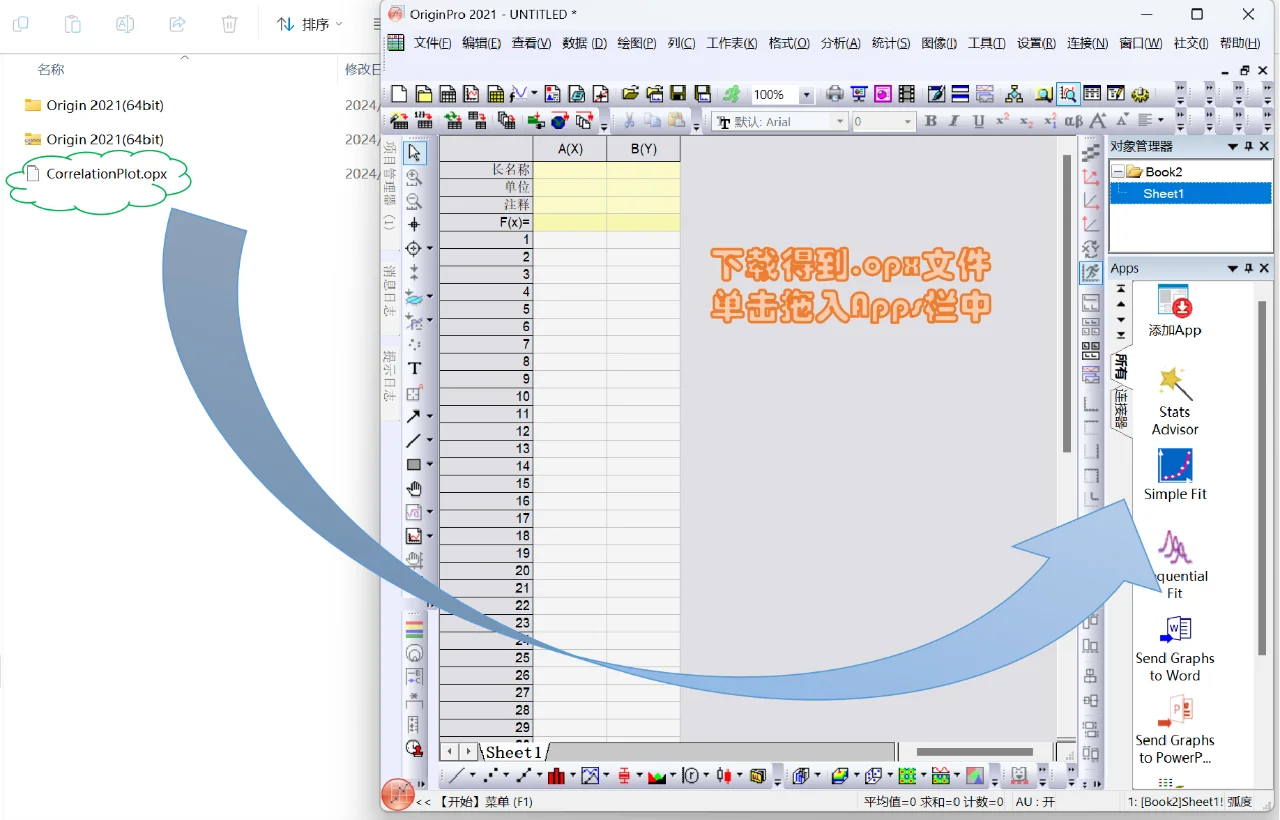The height and width of the screenshot is (820, 1280).
Task: Launch the Stats Advisor app
Action: pyautogui.click(x=1175, y=401)
